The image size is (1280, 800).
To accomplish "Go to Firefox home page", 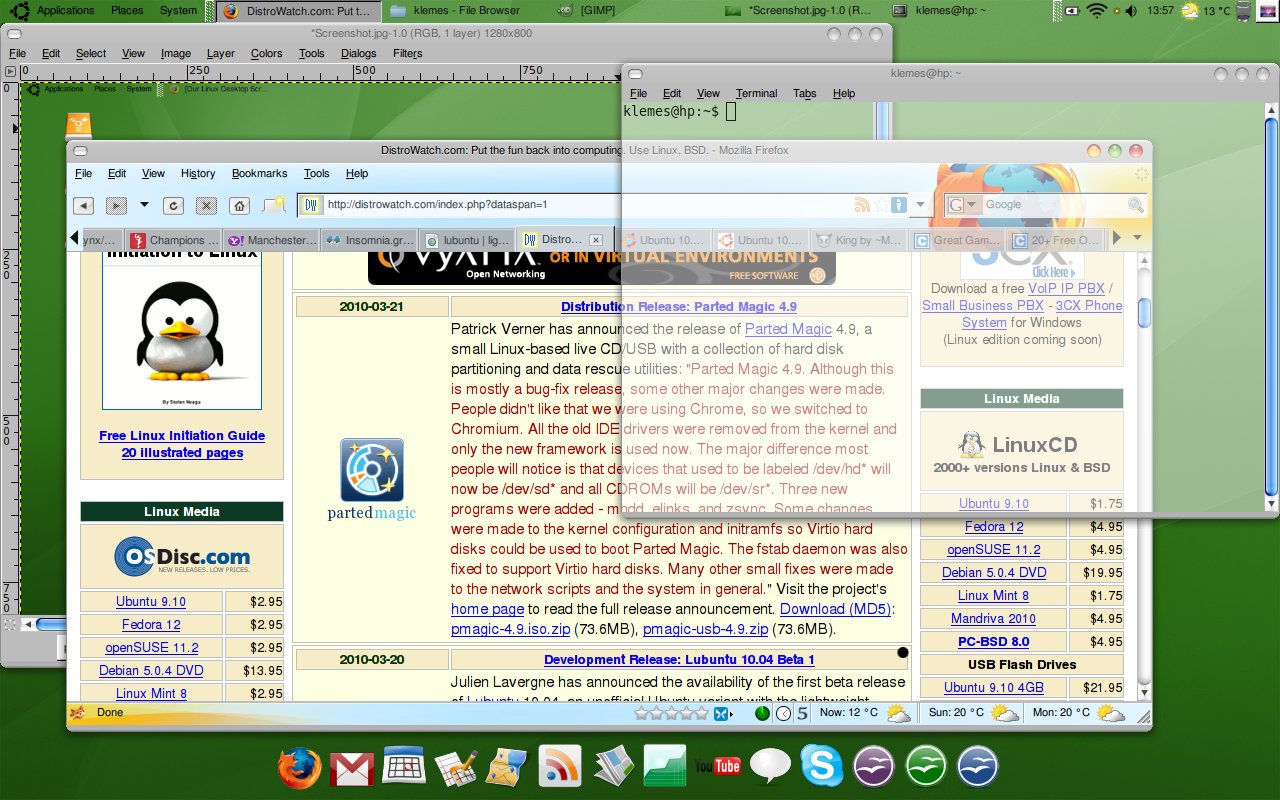I will click(239, 205).
